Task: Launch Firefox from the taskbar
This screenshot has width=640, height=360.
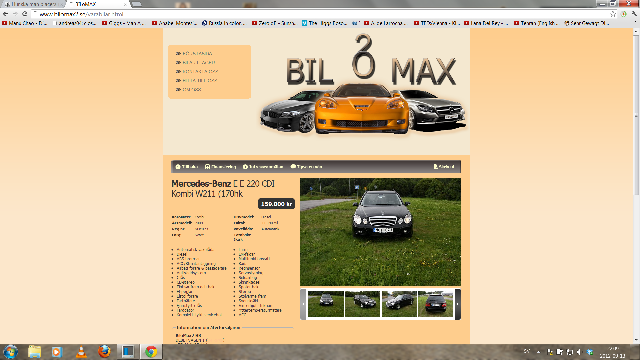Action: (x=104, y=351)
